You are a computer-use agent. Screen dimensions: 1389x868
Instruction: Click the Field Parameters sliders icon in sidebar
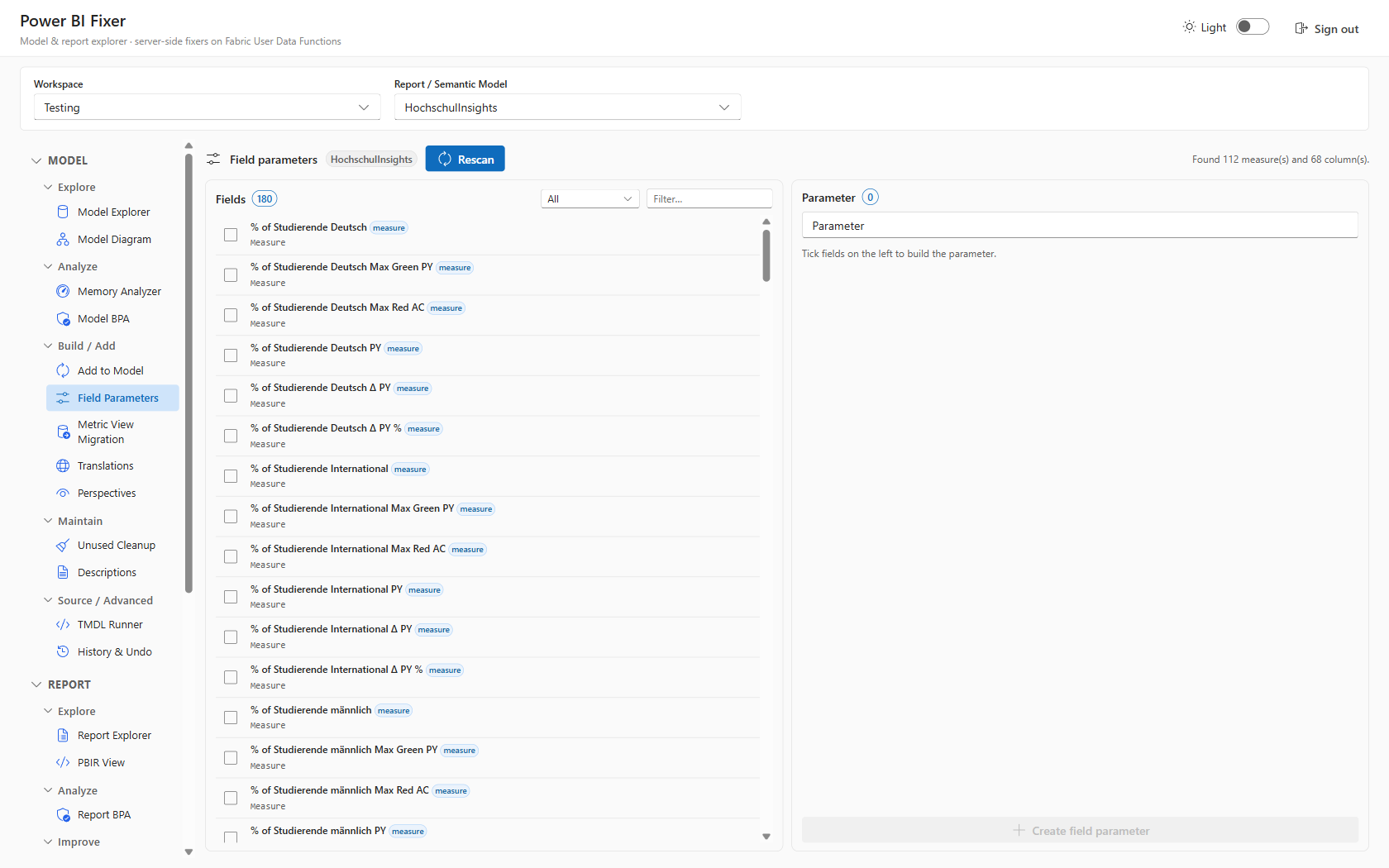63,398
